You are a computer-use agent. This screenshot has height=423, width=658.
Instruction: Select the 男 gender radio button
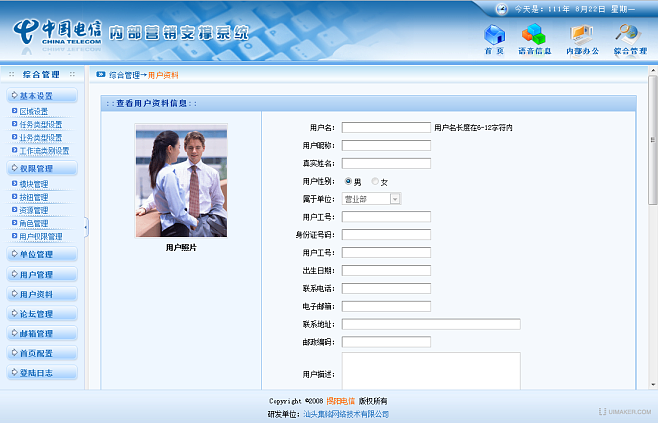tap(347, 182)
